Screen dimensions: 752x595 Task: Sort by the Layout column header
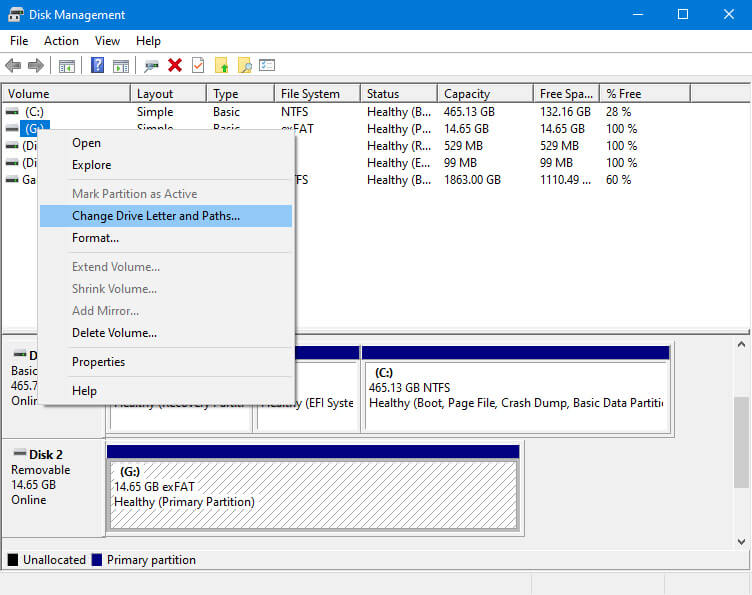point(168,93)
